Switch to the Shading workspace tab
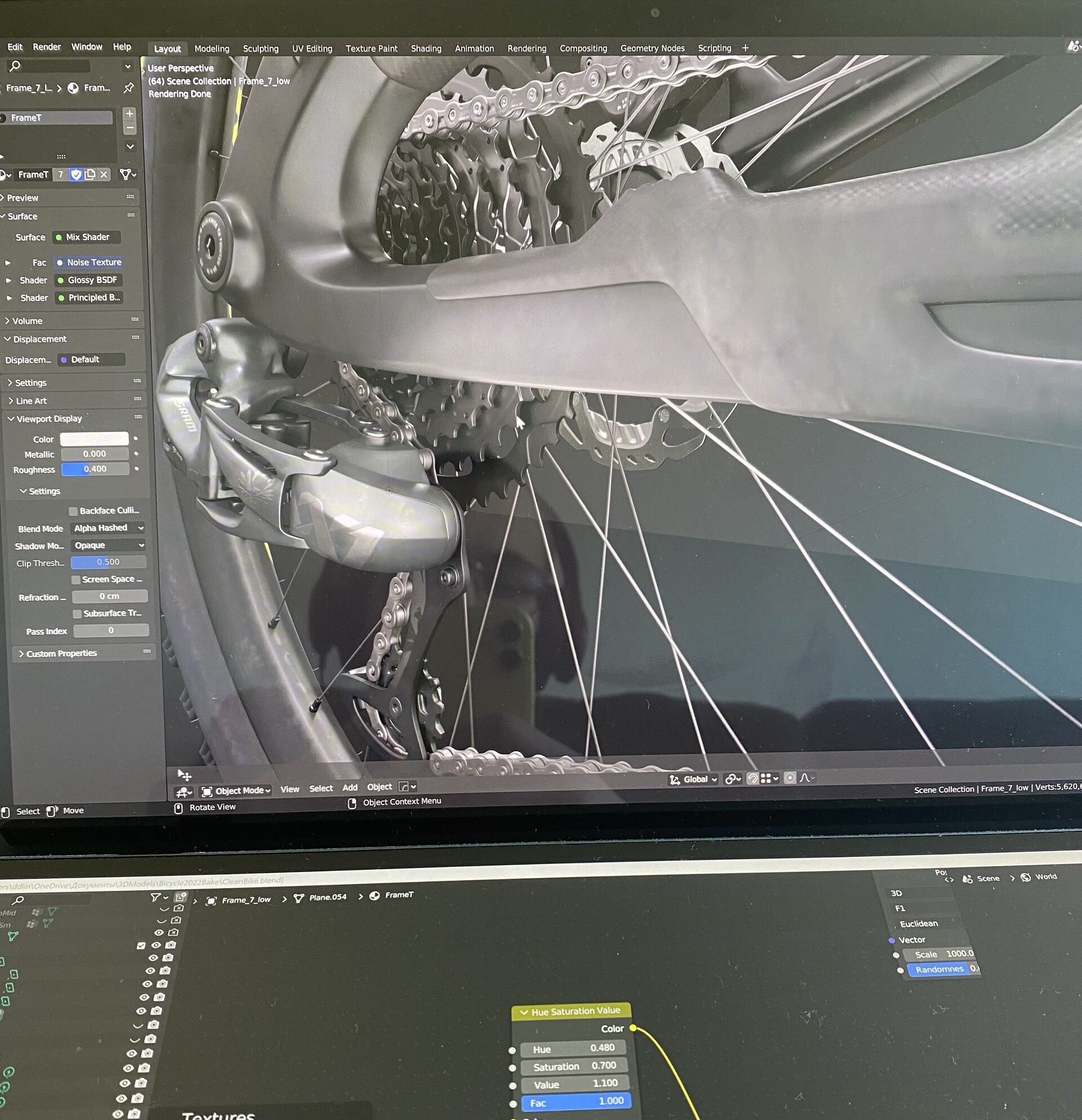The image size is (1082, 1120). coord(426,48)
